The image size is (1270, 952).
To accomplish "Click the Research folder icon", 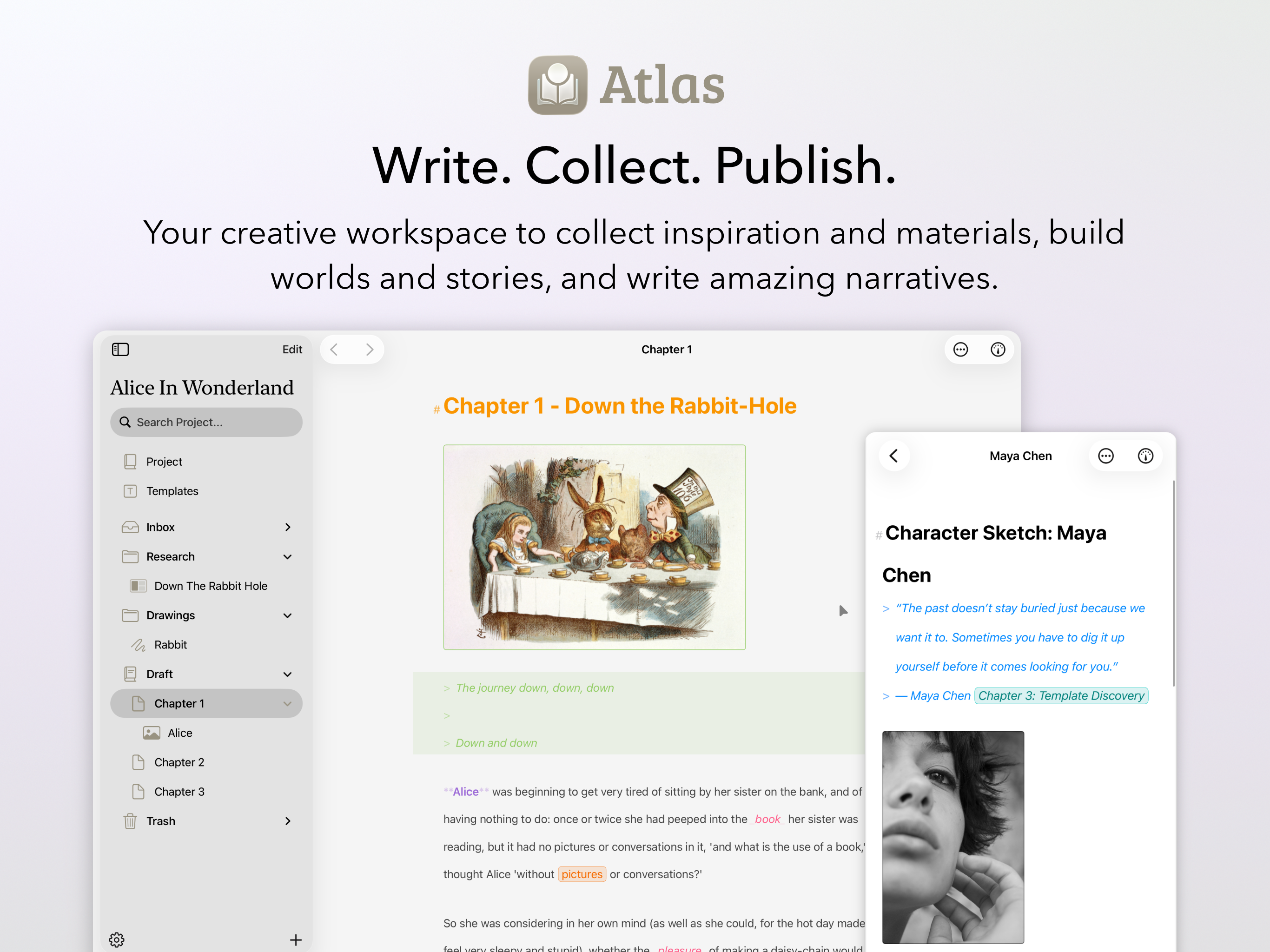I will 130,556.
